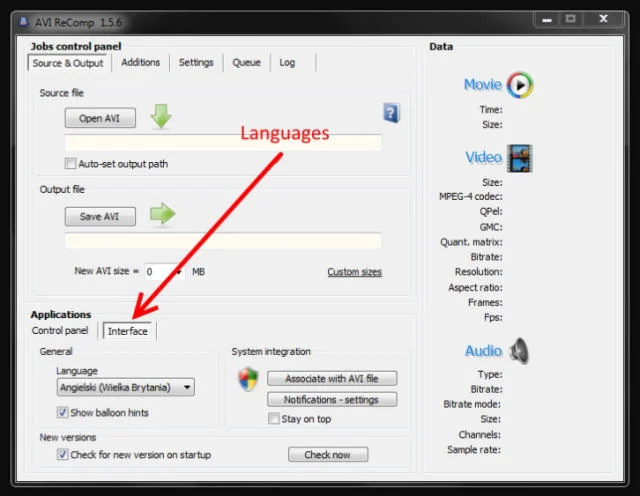Click the Check now button
Screen dimensions: 640x496
(x=328, y=454)
